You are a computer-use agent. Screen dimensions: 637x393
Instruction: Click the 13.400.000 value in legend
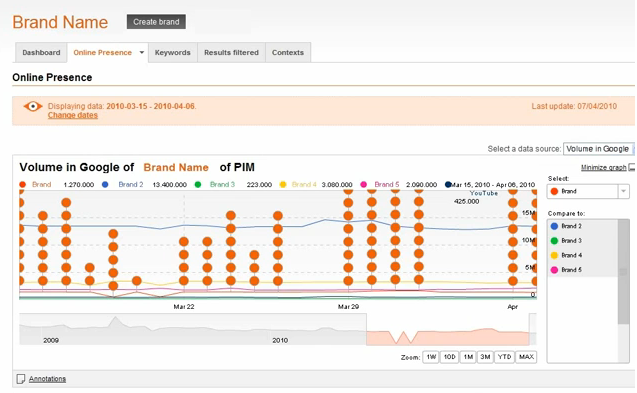coord(169,185)
